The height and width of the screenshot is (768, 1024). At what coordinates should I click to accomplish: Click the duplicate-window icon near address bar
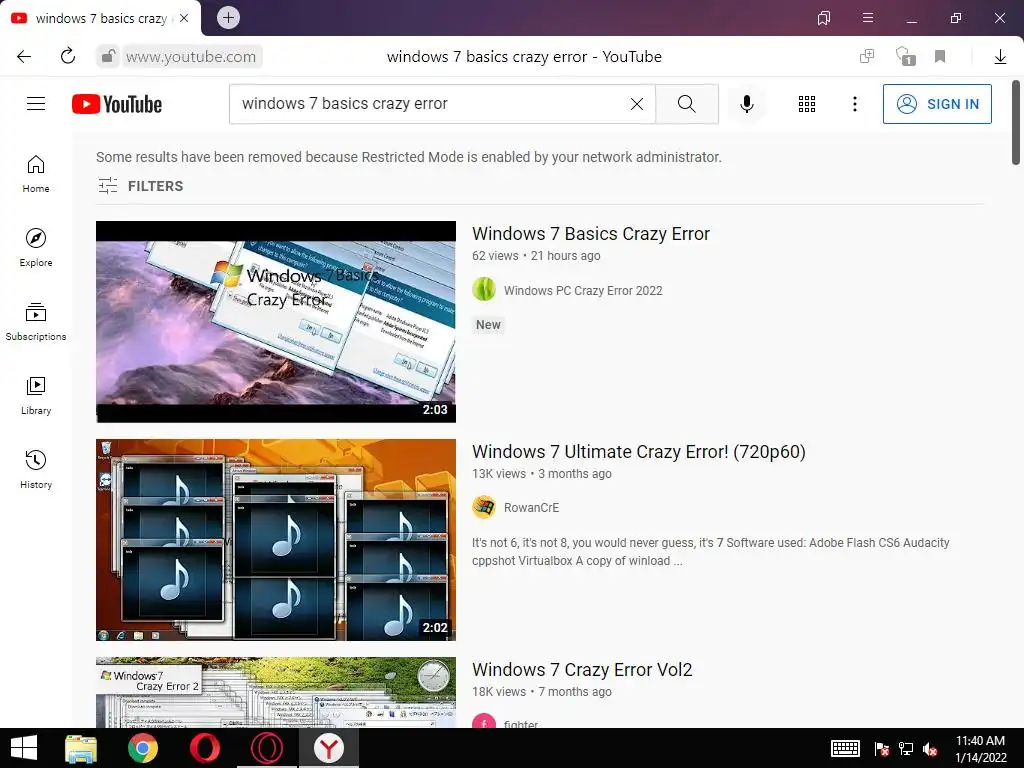coord(867,56)
